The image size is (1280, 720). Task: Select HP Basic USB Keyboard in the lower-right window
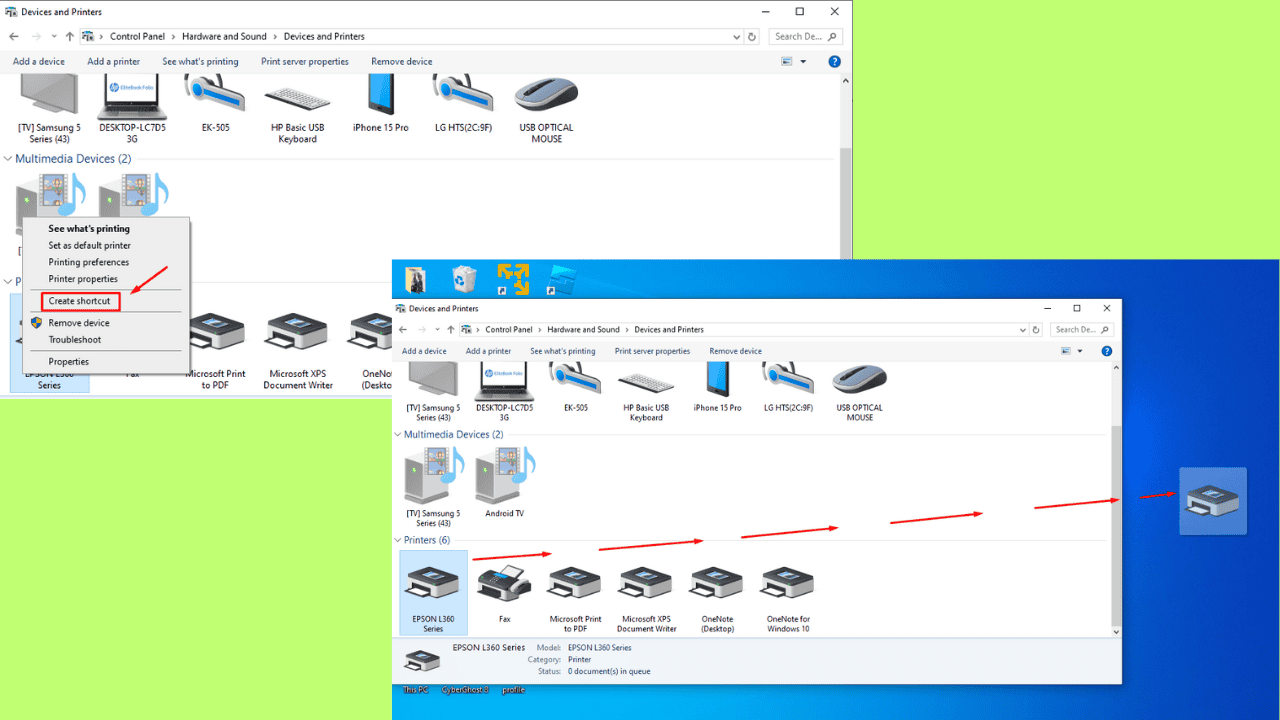coord(646,390)
